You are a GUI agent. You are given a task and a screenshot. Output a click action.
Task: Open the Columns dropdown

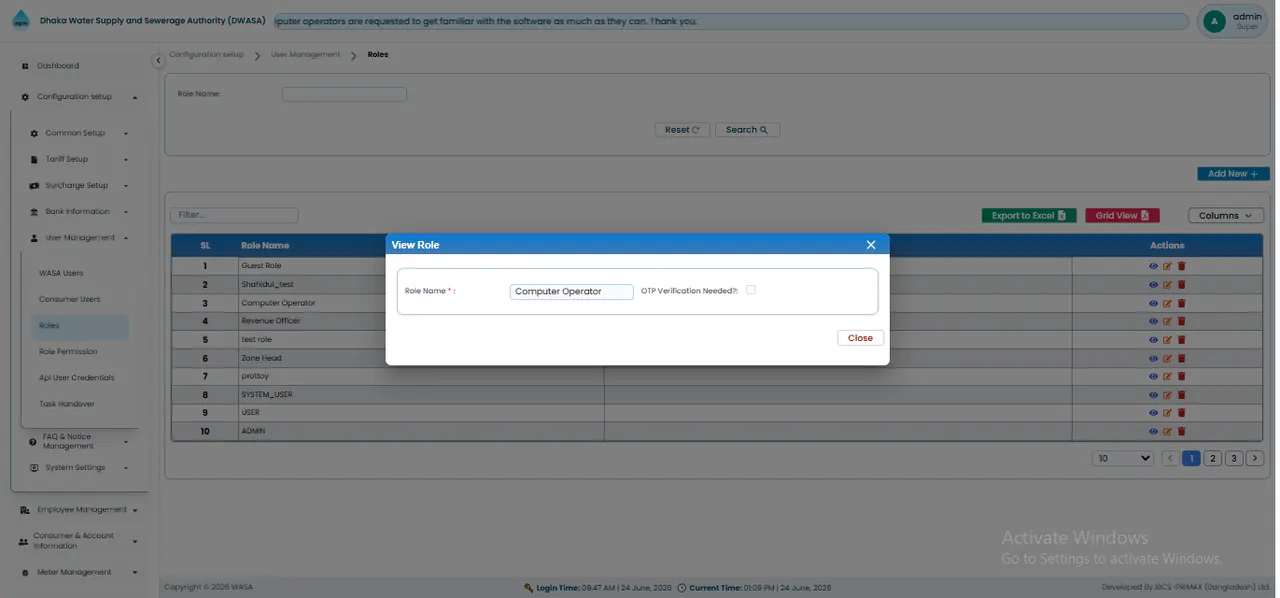[1226, 215]
